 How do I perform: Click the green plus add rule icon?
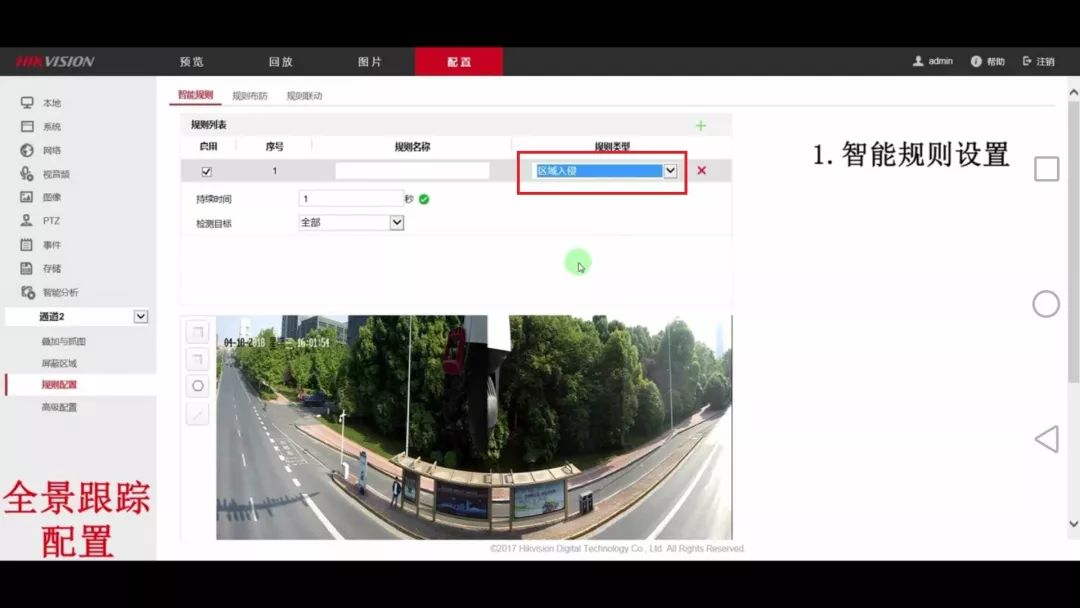point(700,125)
